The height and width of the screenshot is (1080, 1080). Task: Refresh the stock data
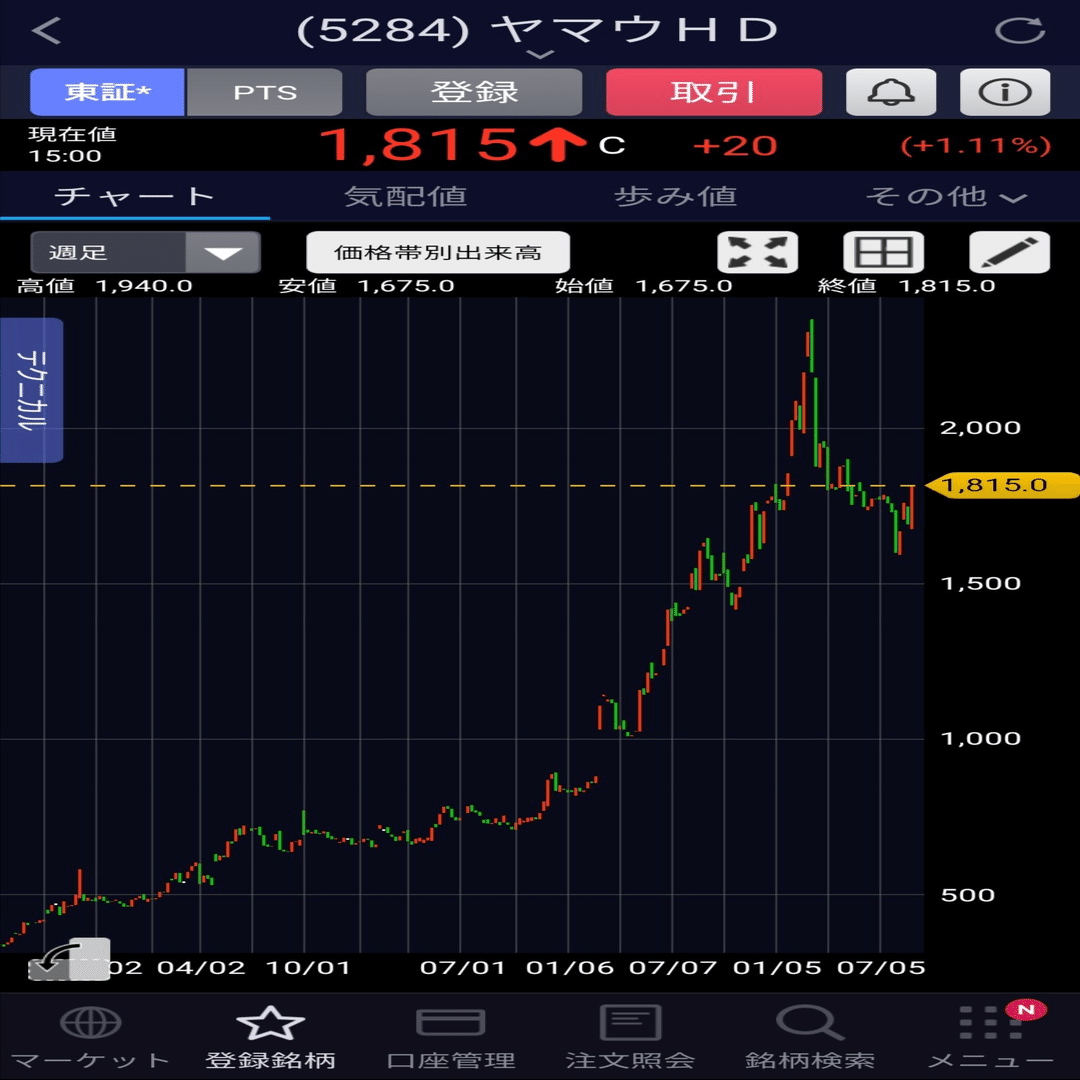1020,31
